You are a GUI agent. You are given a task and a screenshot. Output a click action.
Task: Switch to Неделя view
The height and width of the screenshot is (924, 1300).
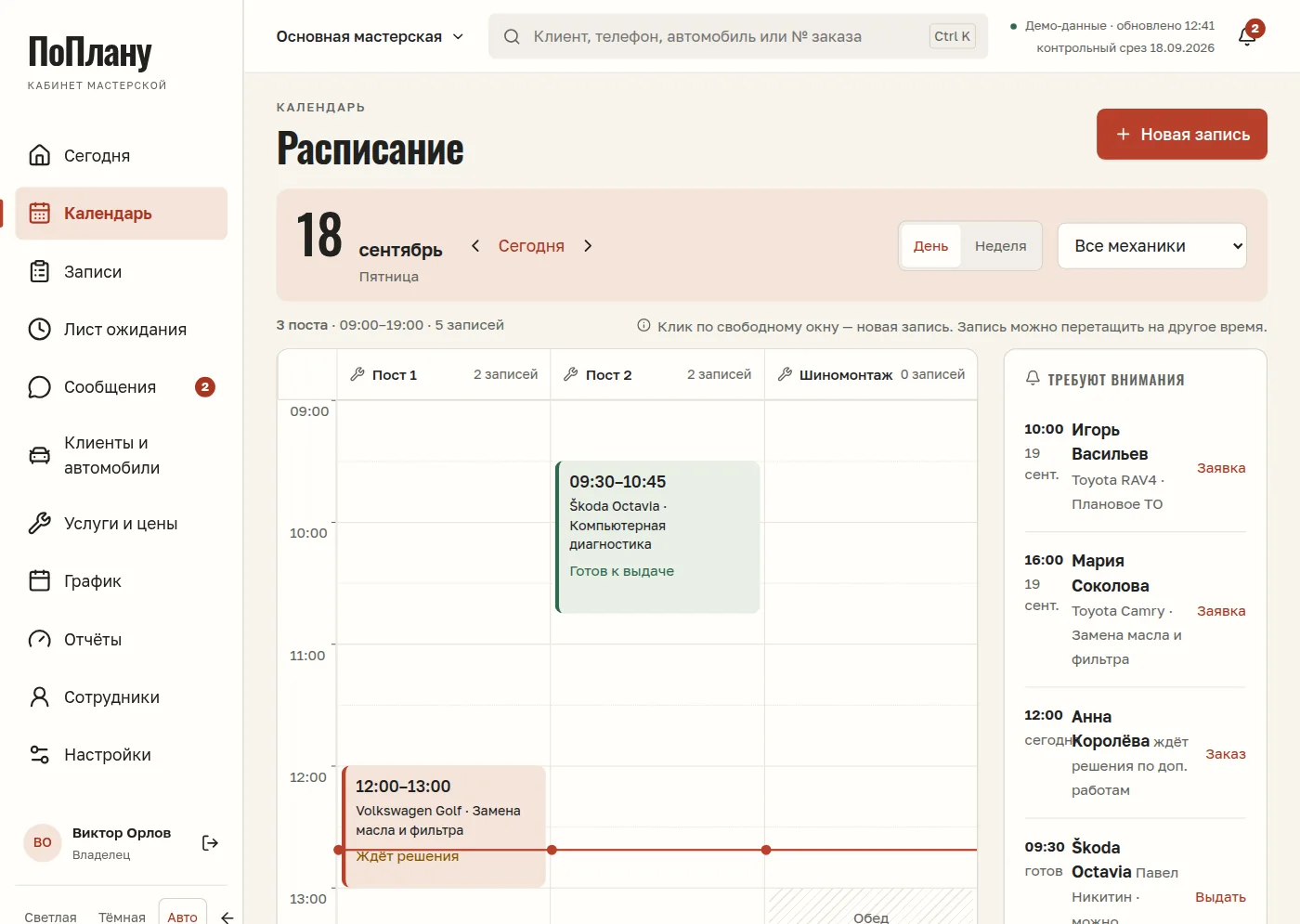click(x=1001, y=246)
